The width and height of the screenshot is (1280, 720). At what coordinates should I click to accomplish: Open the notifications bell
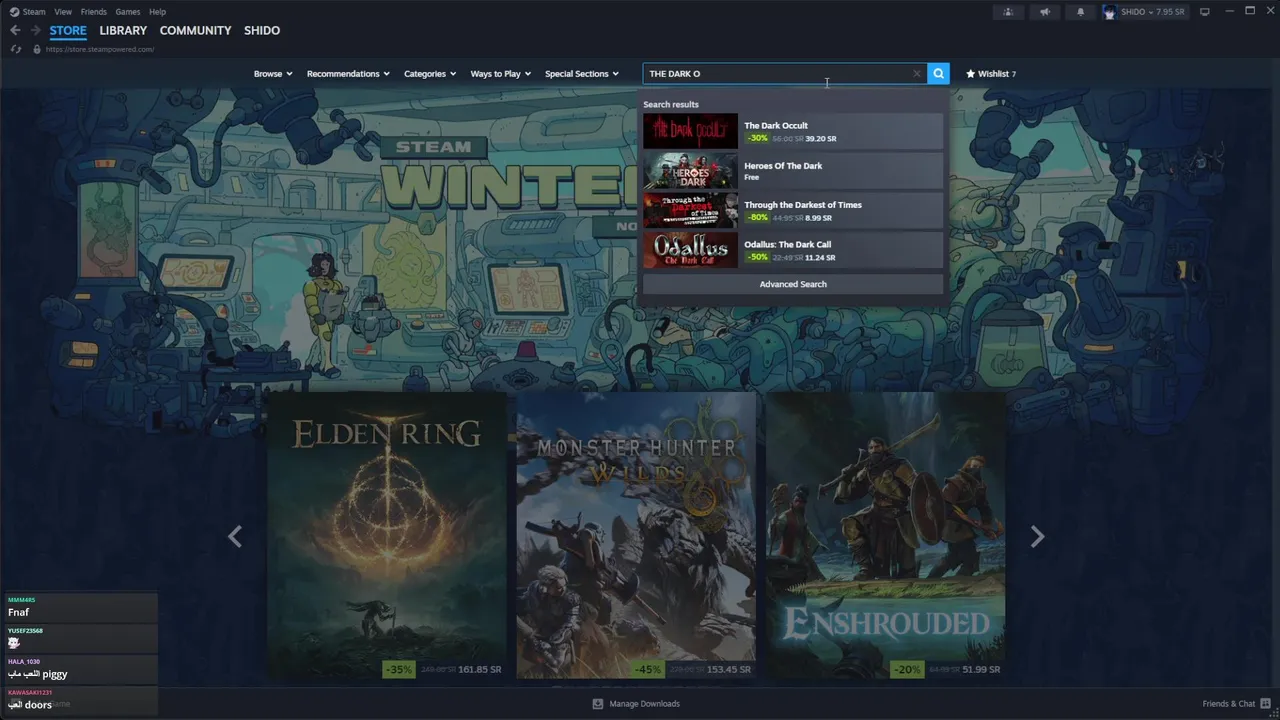(1080, 12)
